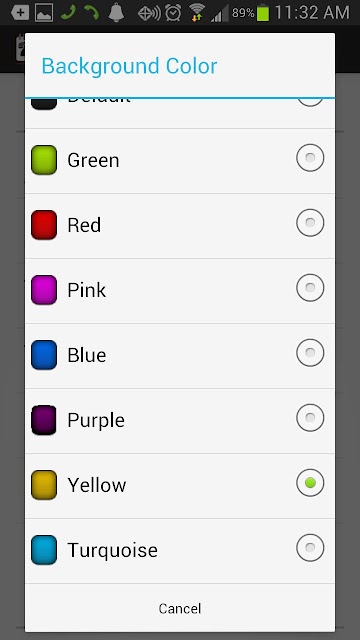The height and width of the screenshot is (640, 360).
Task: Select the Red radio button
Action: 310,222
